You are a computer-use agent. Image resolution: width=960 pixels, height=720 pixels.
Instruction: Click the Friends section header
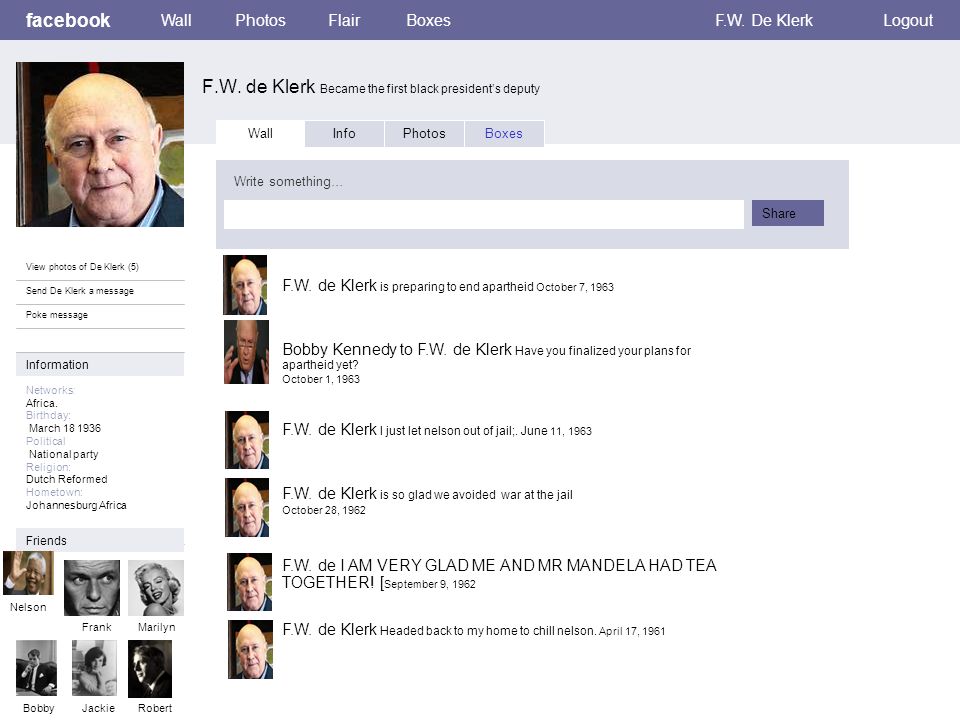point(100,541)
